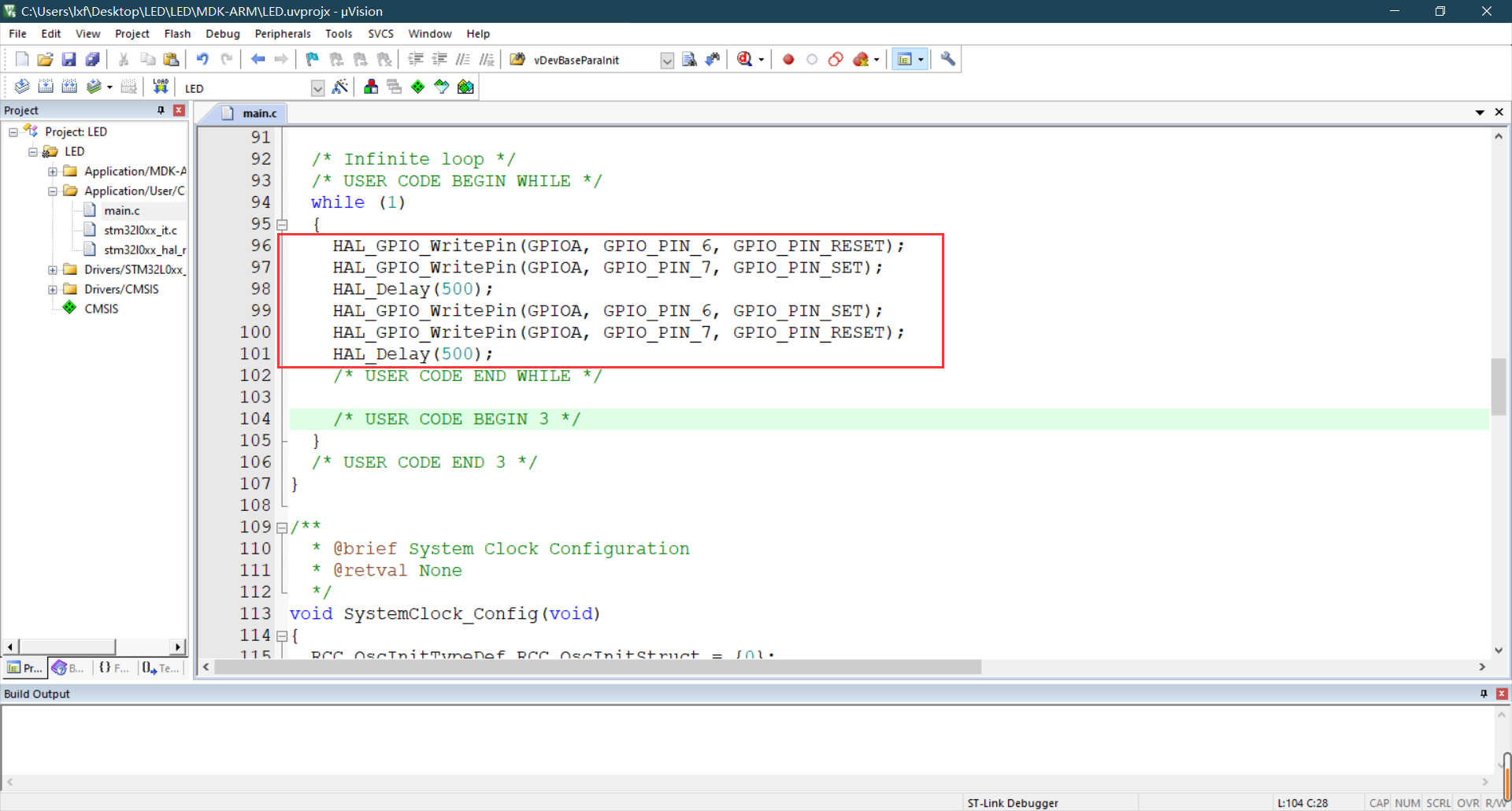Open the Debug menu

(223, 34)
